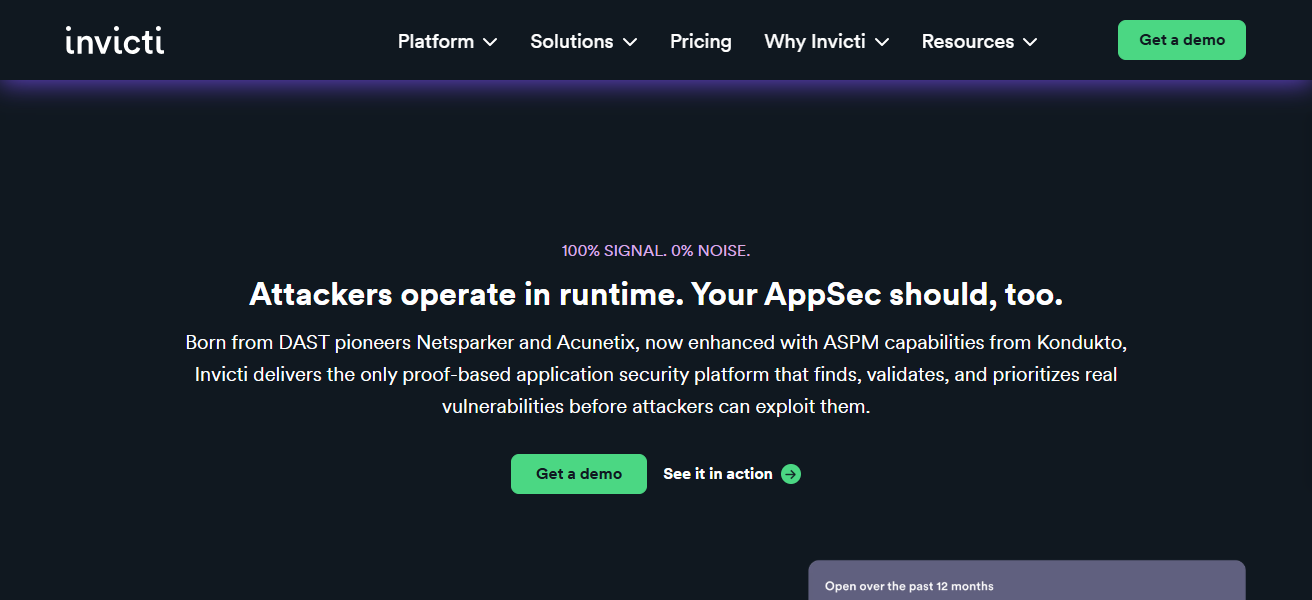Screen dimensions: 1312x600
Task: Expand the Platform chevron arrow
Action: 490,42
